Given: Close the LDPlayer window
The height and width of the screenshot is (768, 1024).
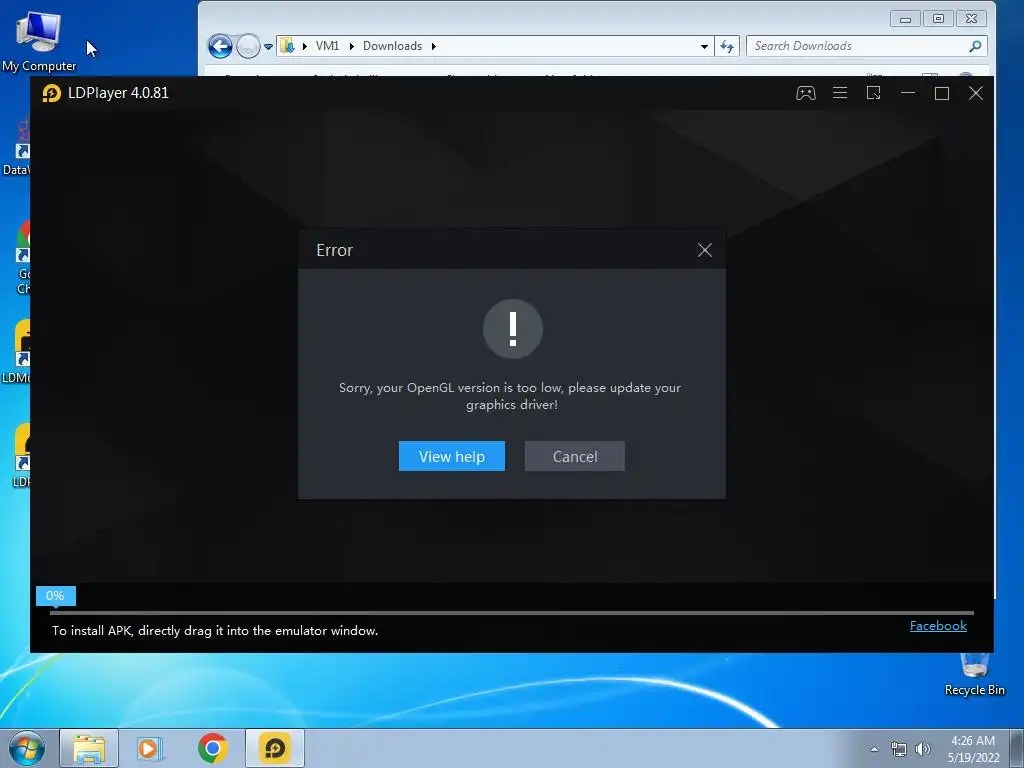Looking at the screenshot, I should [x=976, y=93].
